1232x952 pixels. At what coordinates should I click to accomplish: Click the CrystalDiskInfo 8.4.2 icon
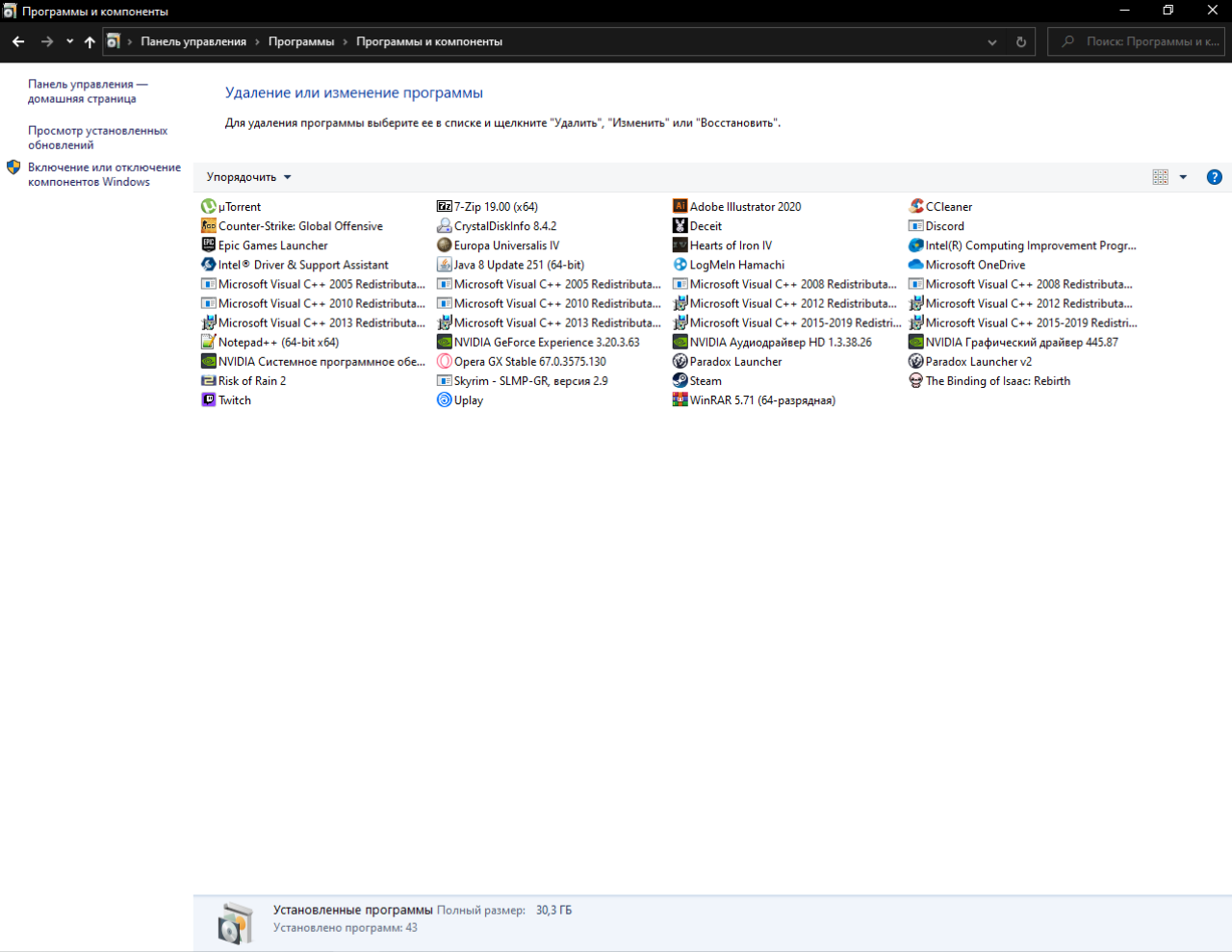pyautogui.click(x=444, y=225)
